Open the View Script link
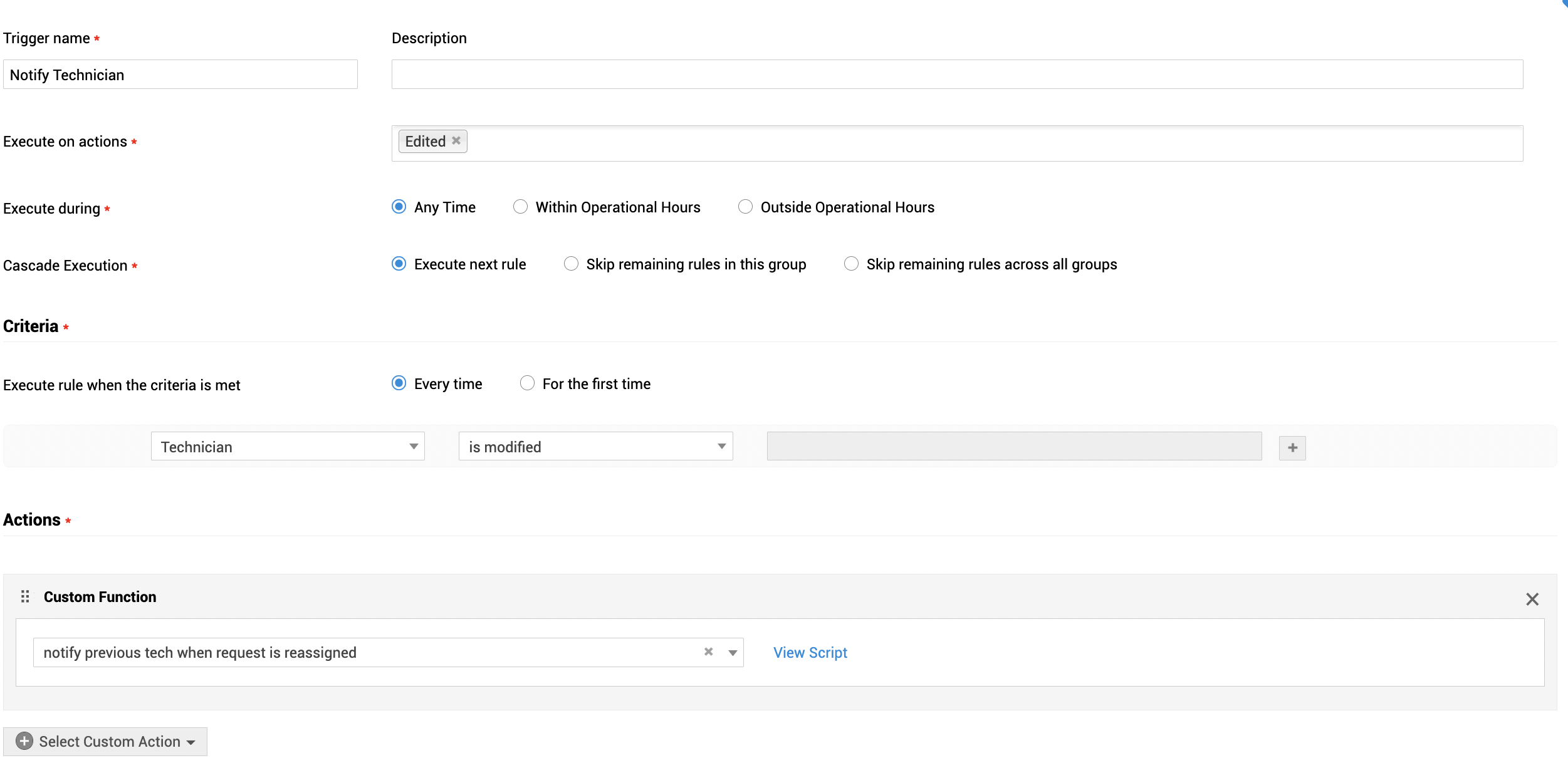 point(810,653)
